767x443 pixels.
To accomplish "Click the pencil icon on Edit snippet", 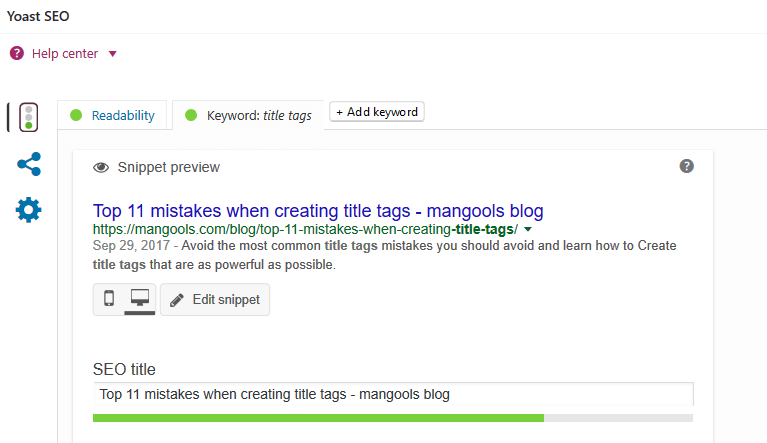I will 177,299.
